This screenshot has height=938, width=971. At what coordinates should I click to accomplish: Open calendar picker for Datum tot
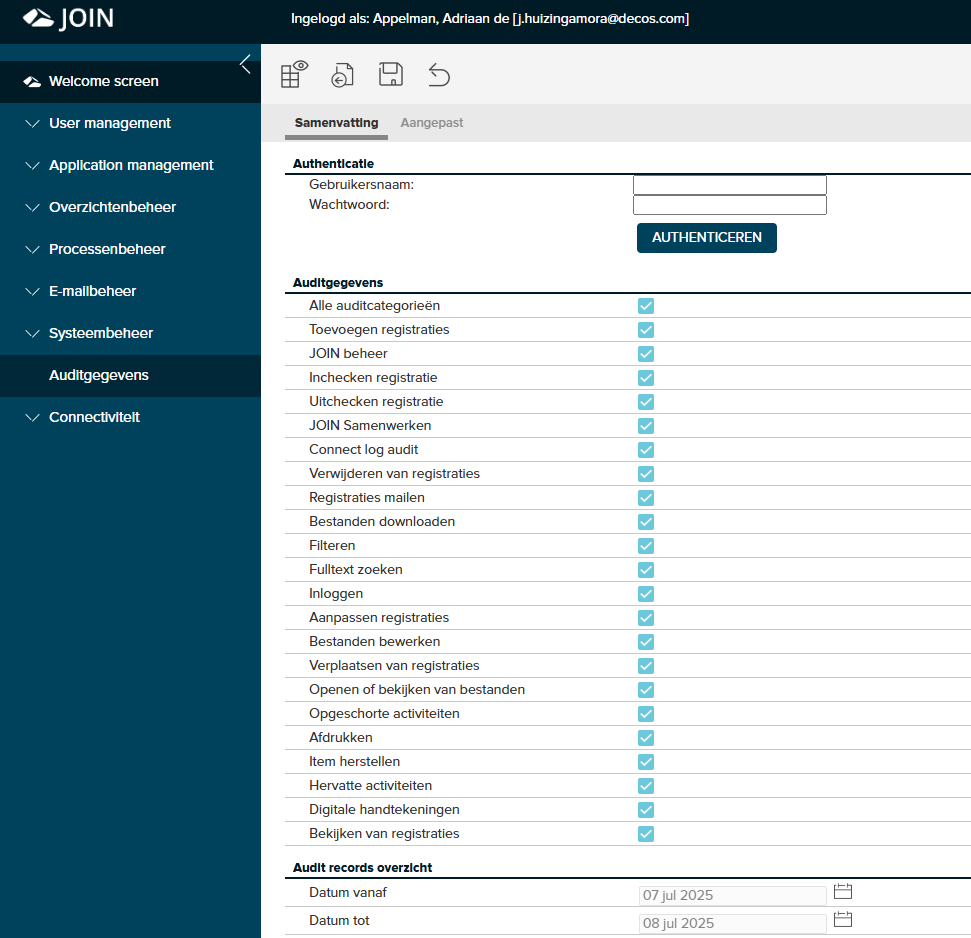pyautogui.click(x=842, y=920)
